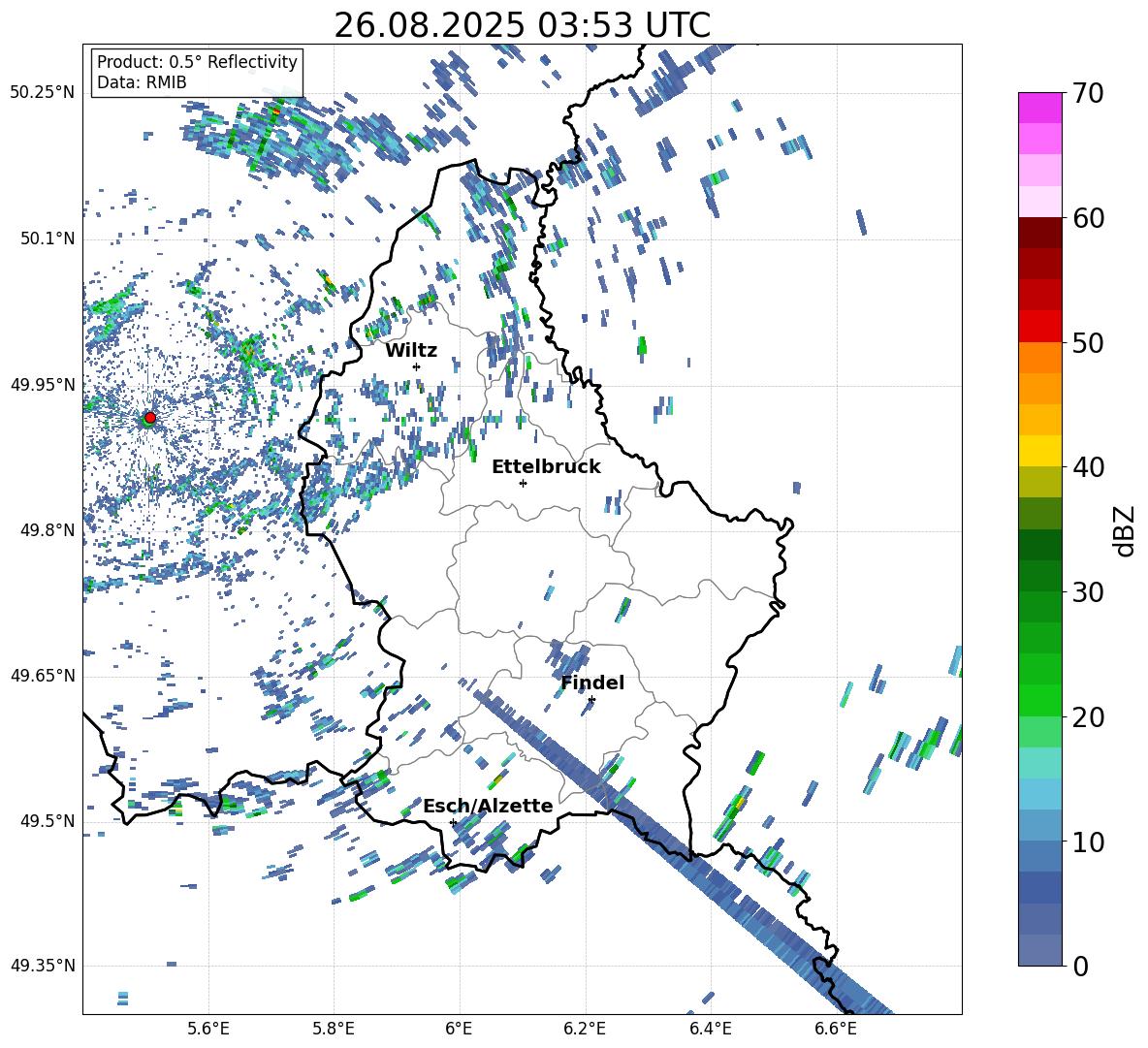Pick the bright red swatch just above 50 dBZ
This screenshot has width=1148, height=1048.
click(x=1040, y=327)
